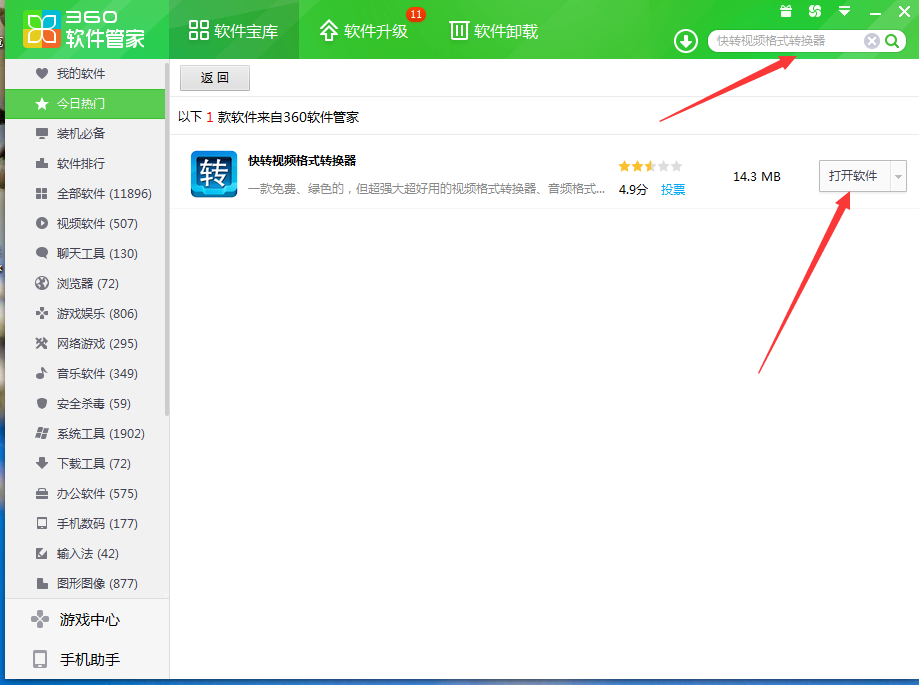
Task: Open the gift box icon in title bar
Action: 786,11
